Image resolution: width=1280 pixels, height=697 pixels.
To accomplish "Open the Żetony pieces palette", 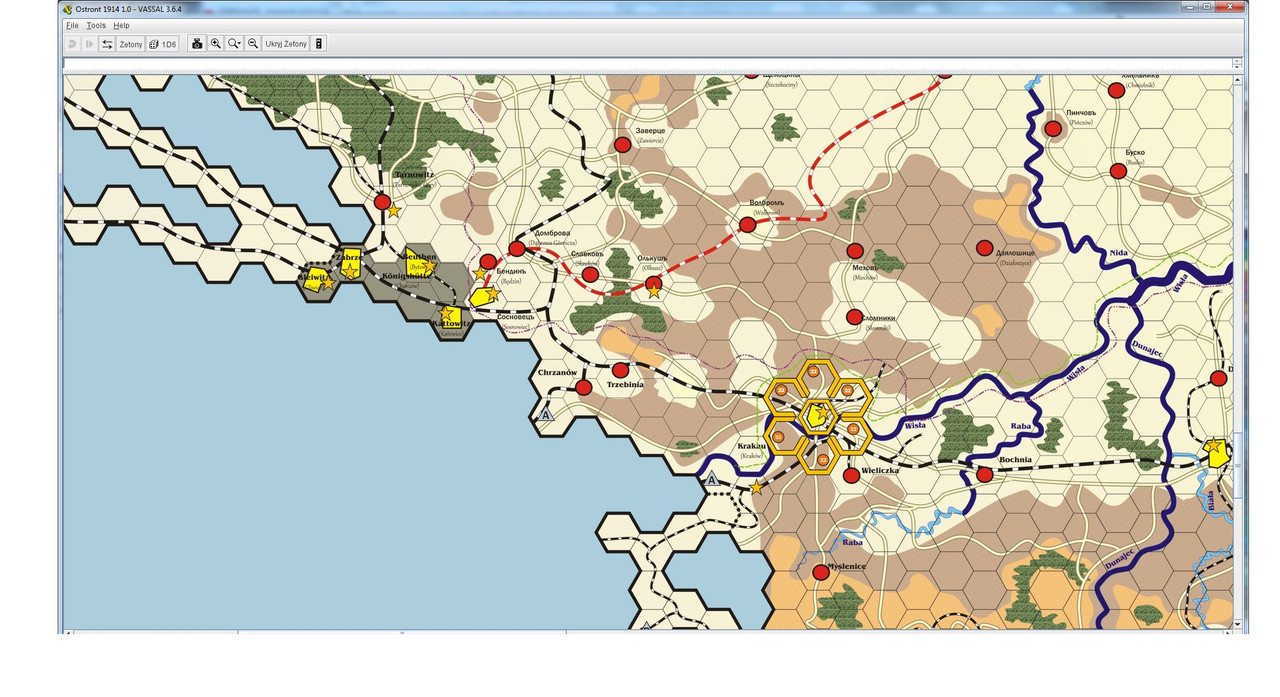I will tap(131, 44).
